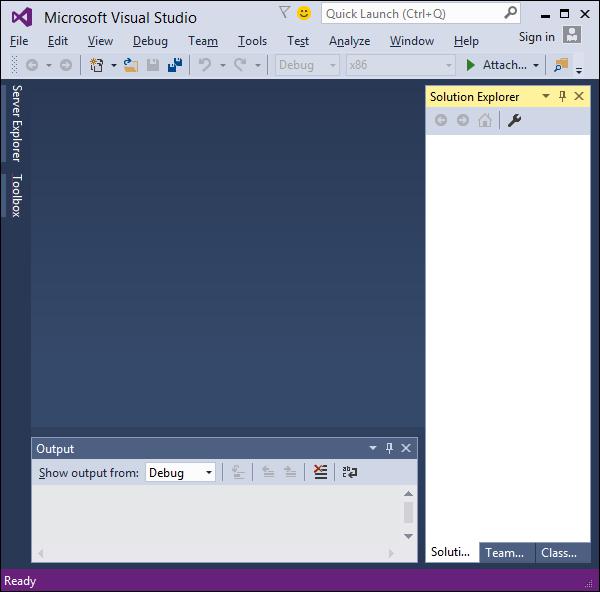
Task: Toggle auto-hide pin on Output panel
Action: [389, 448]
